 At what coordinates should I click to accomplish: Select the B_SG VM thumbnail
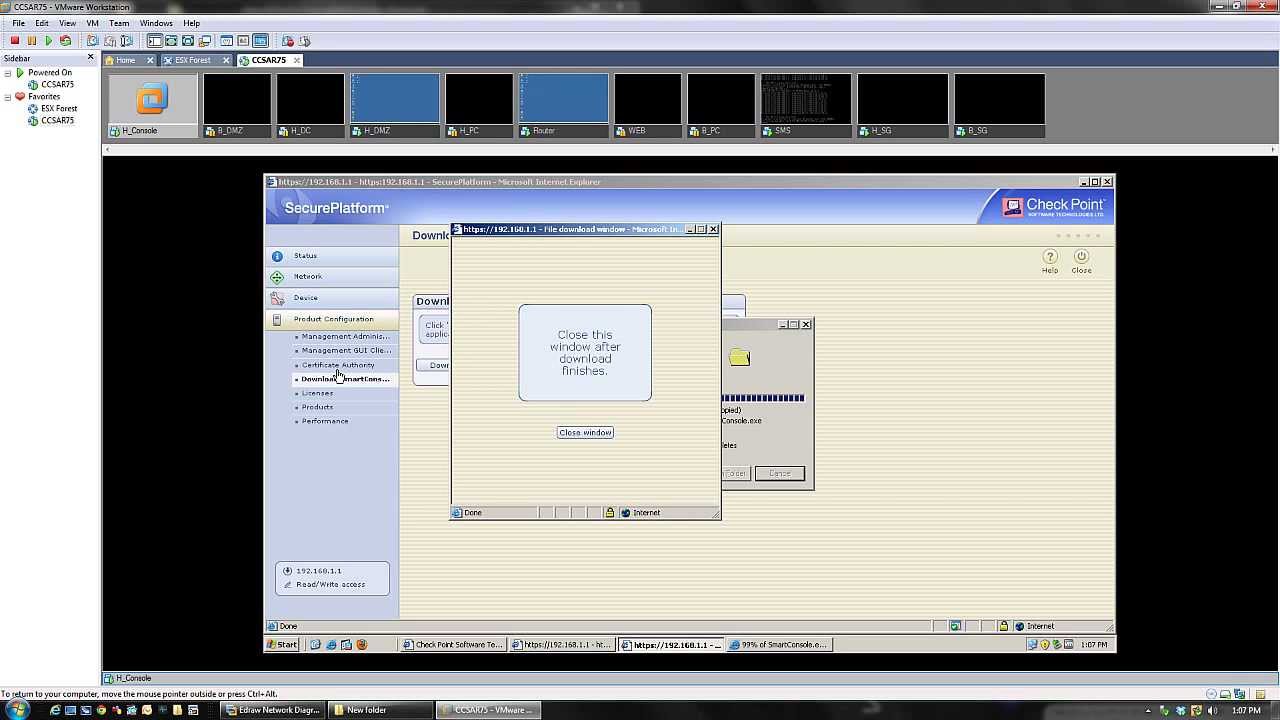point(999,105)
